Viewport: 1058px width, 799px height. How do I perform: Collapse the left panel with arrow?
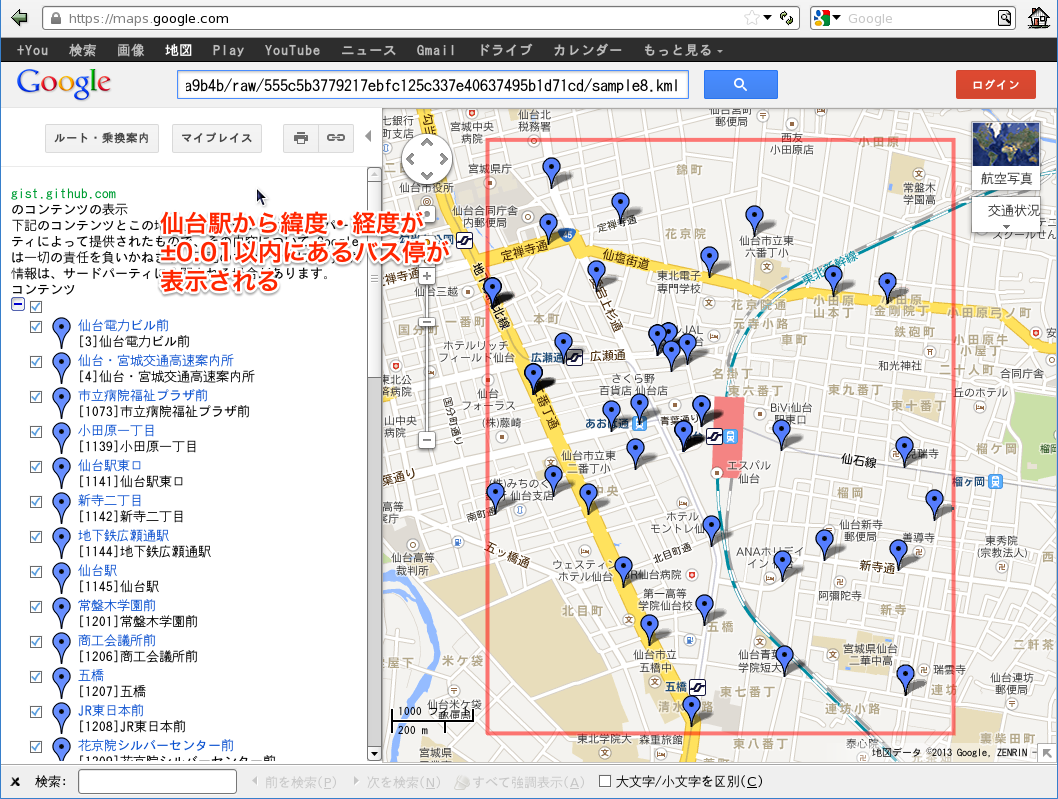(368, 136)
